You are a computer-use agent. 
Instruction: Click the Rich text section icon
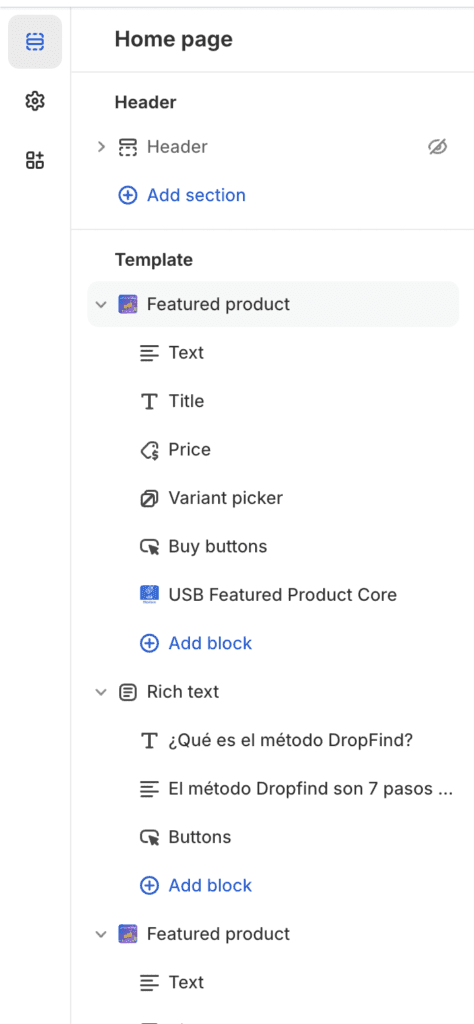coord(127,692)
